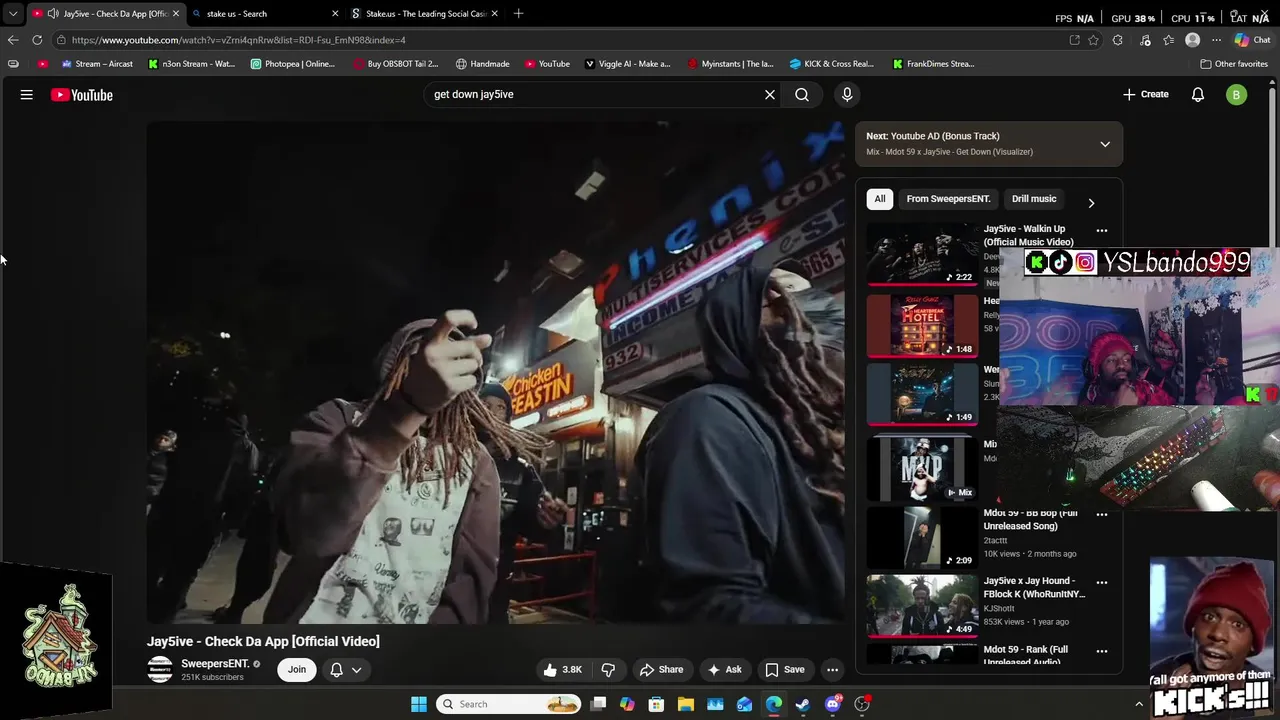The image size is (1280, 720).
Task: Click the video player to pause
Action: pos(496,372)
